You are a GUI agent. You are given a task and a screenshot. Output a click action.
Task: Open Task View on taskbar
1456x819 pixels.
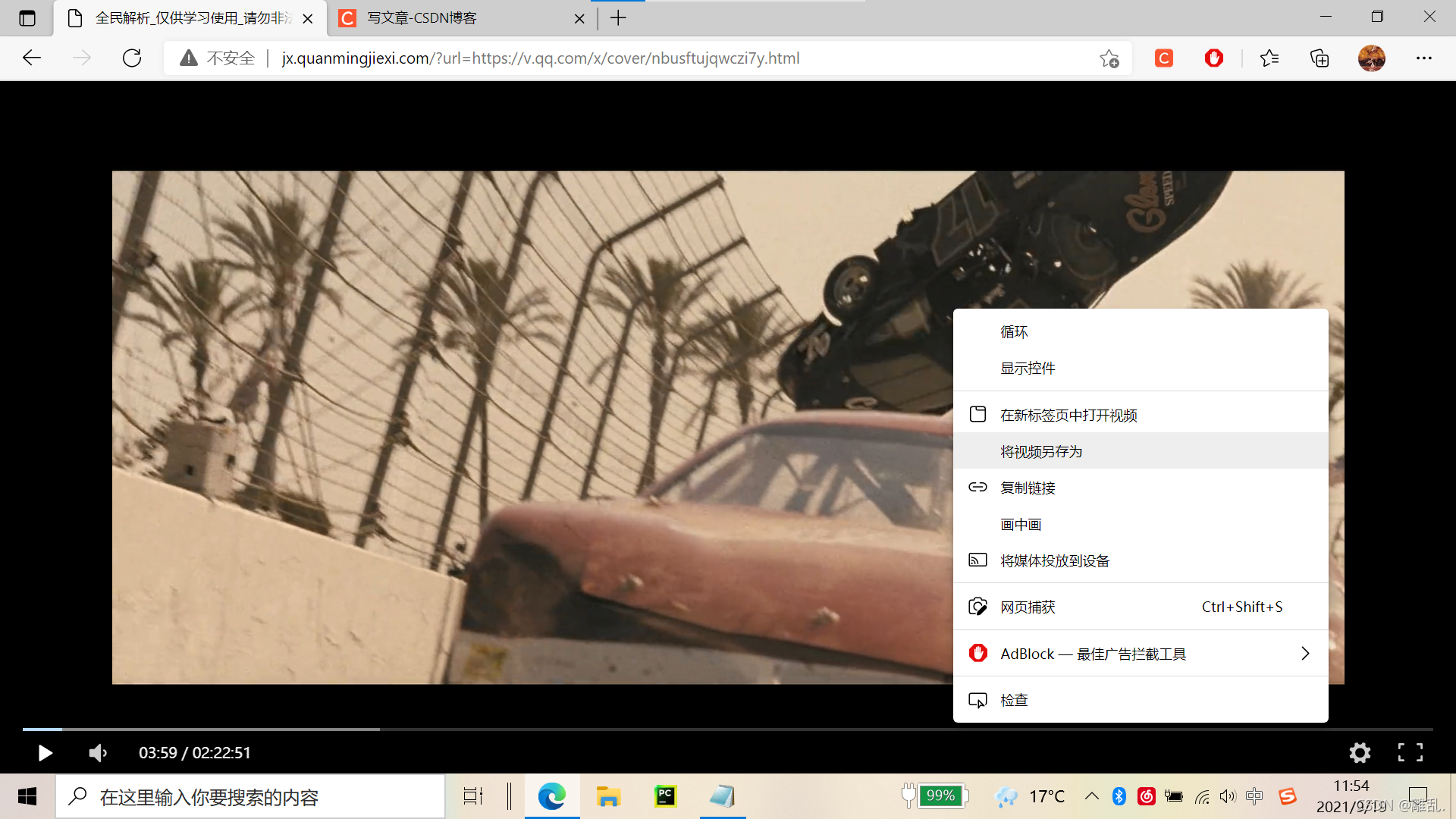click(473, 796)
